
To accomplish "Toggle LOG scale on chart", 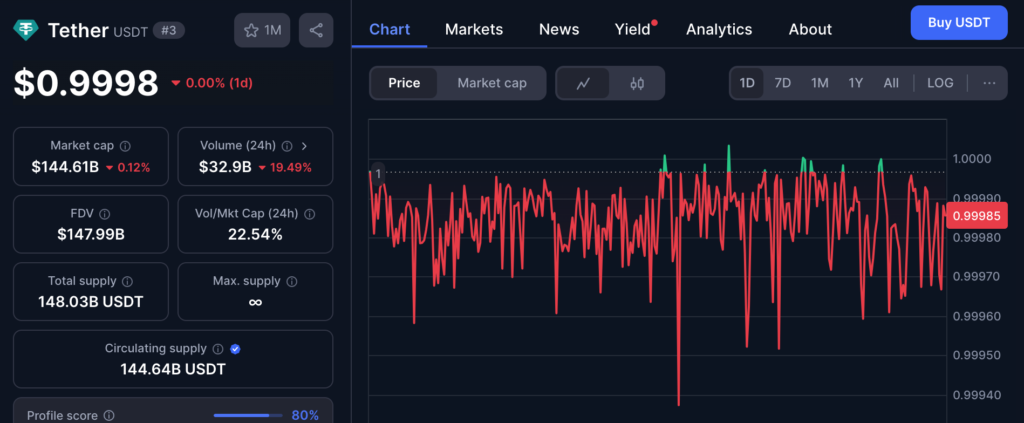I will (940, 83).
